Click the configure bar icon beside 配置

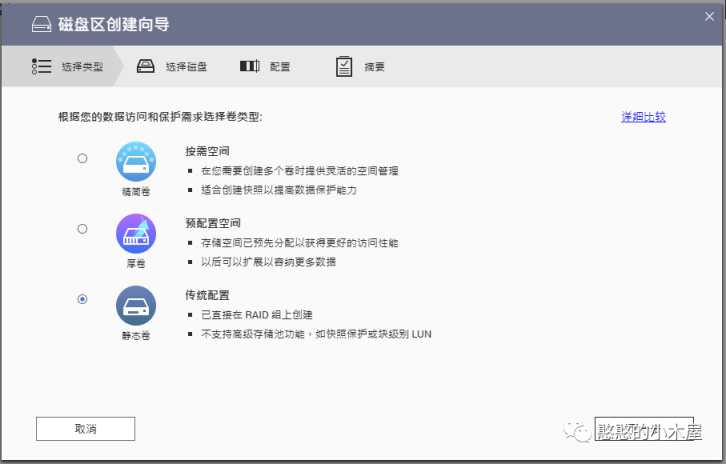(x=249, y=66)
